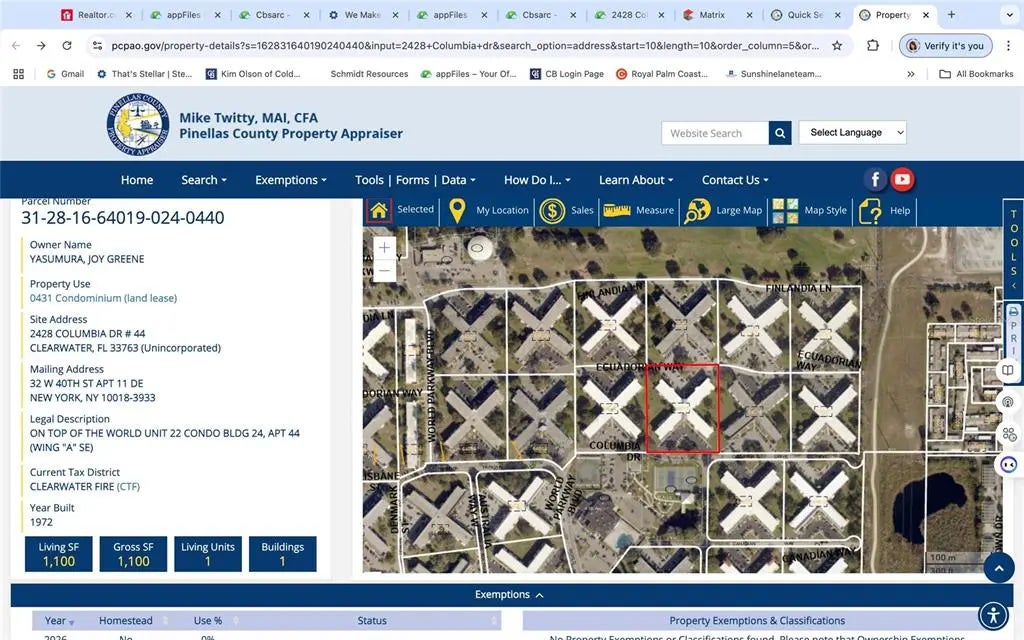Open the Sales dollar icon tool
1024x640 pixels.
pyautogui.click(x=552, y=211)
